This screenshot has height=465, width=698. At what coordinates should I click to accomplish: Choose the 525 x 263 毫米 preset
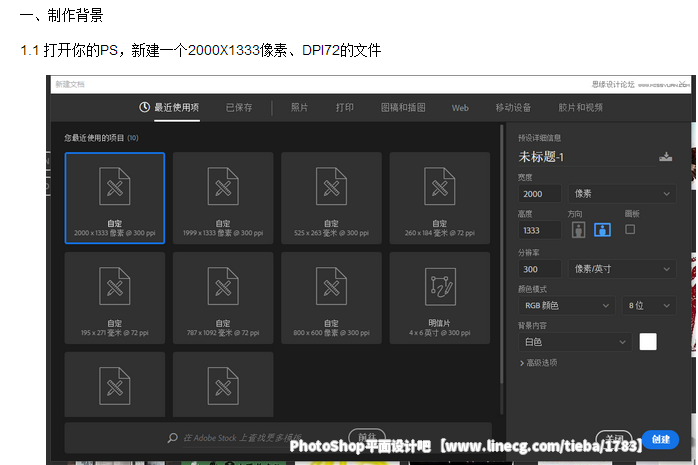[331, 198]
